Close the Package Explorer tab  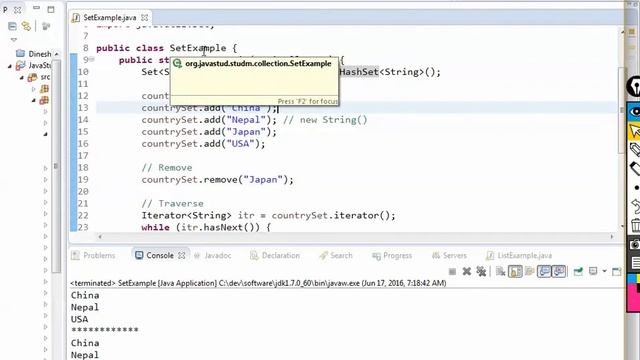click(18, 9)
